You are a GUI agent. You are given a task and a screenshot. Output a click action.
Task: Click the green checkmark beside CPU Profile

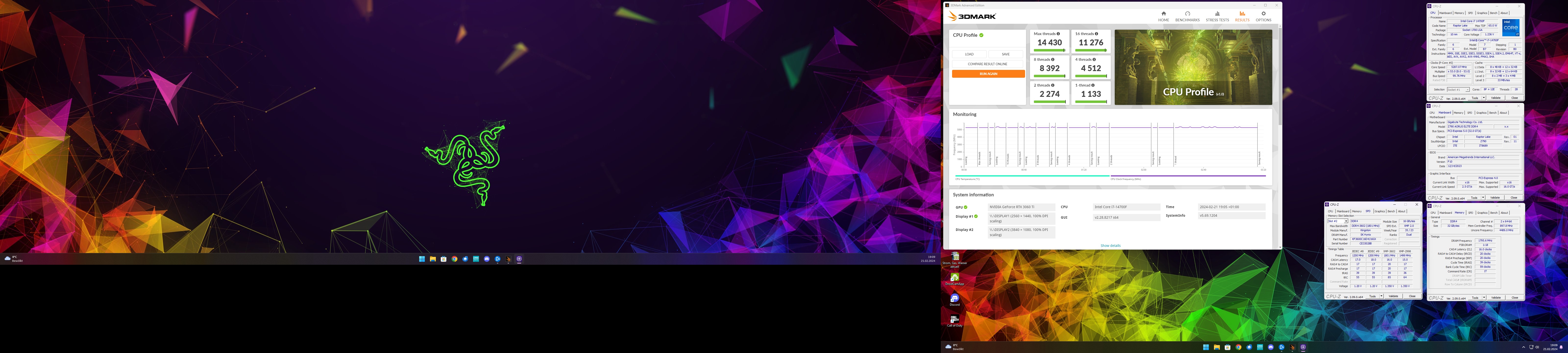click(x=981, y=35)
